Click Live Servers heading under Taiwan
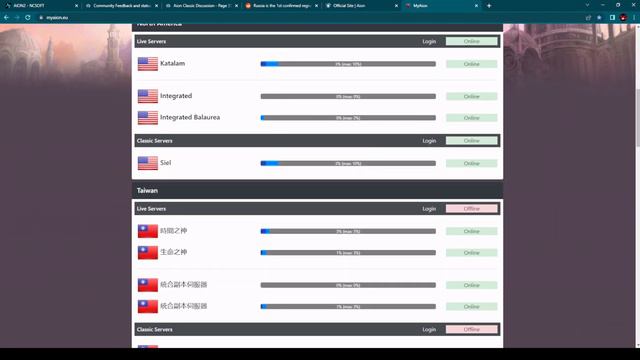640x360 pixels. [151, 209]
